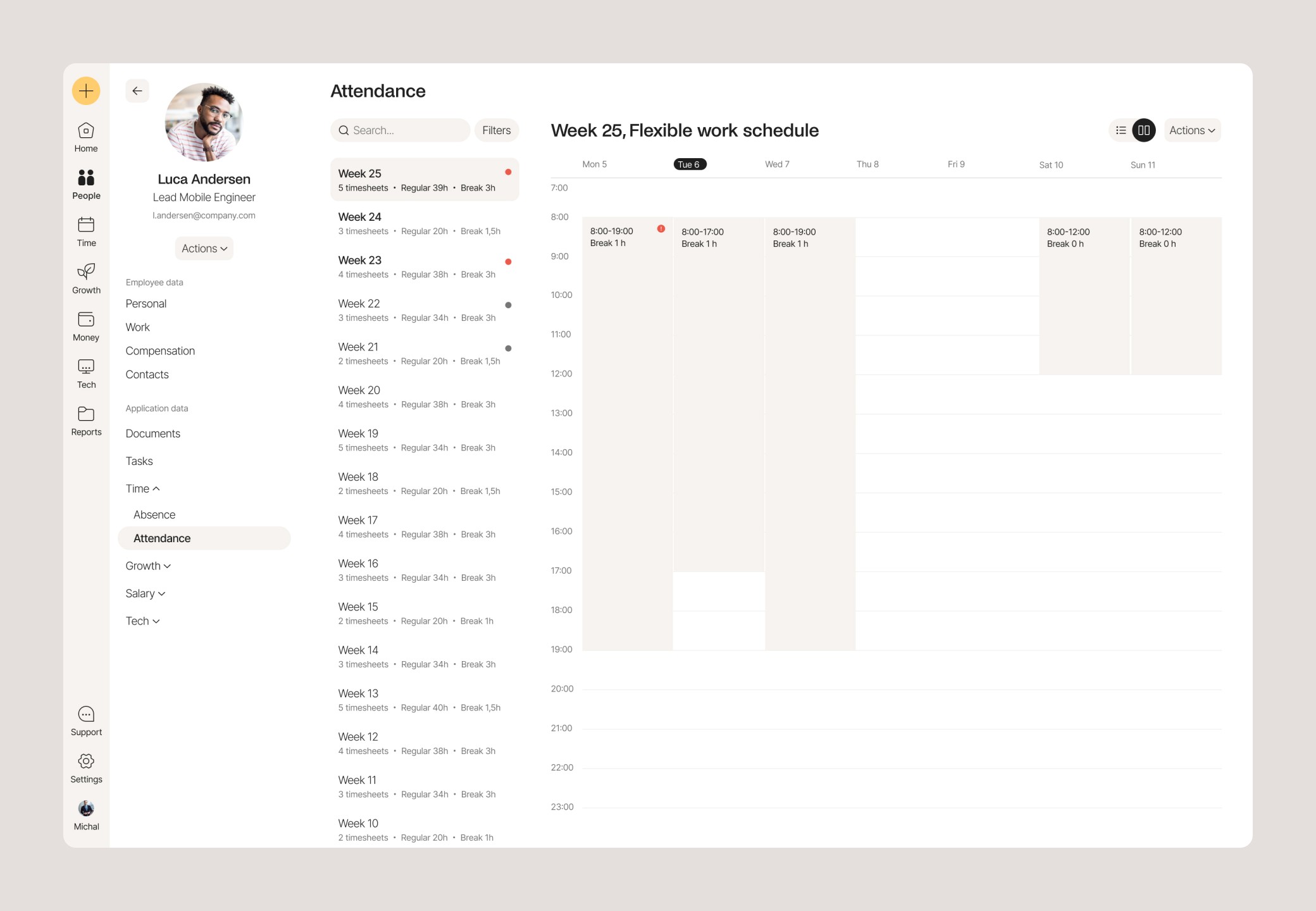Open Settings gear in sidebar
Screen dimensions: 1316x911
(86, 768)
